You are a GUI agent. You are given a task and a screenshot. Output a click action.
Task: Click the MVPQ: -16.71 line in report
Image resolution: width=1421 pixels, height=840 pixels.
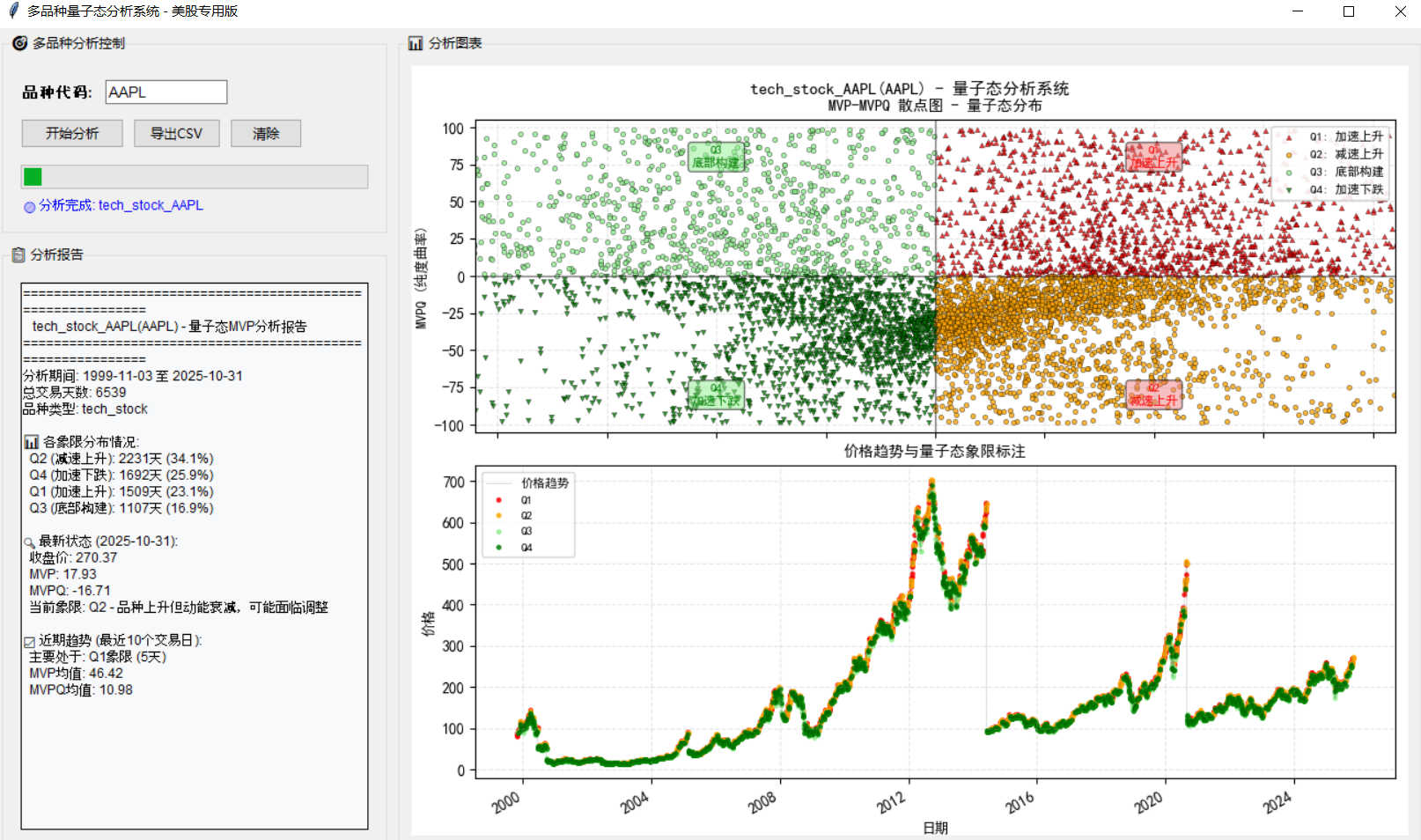tap(70, 592)
